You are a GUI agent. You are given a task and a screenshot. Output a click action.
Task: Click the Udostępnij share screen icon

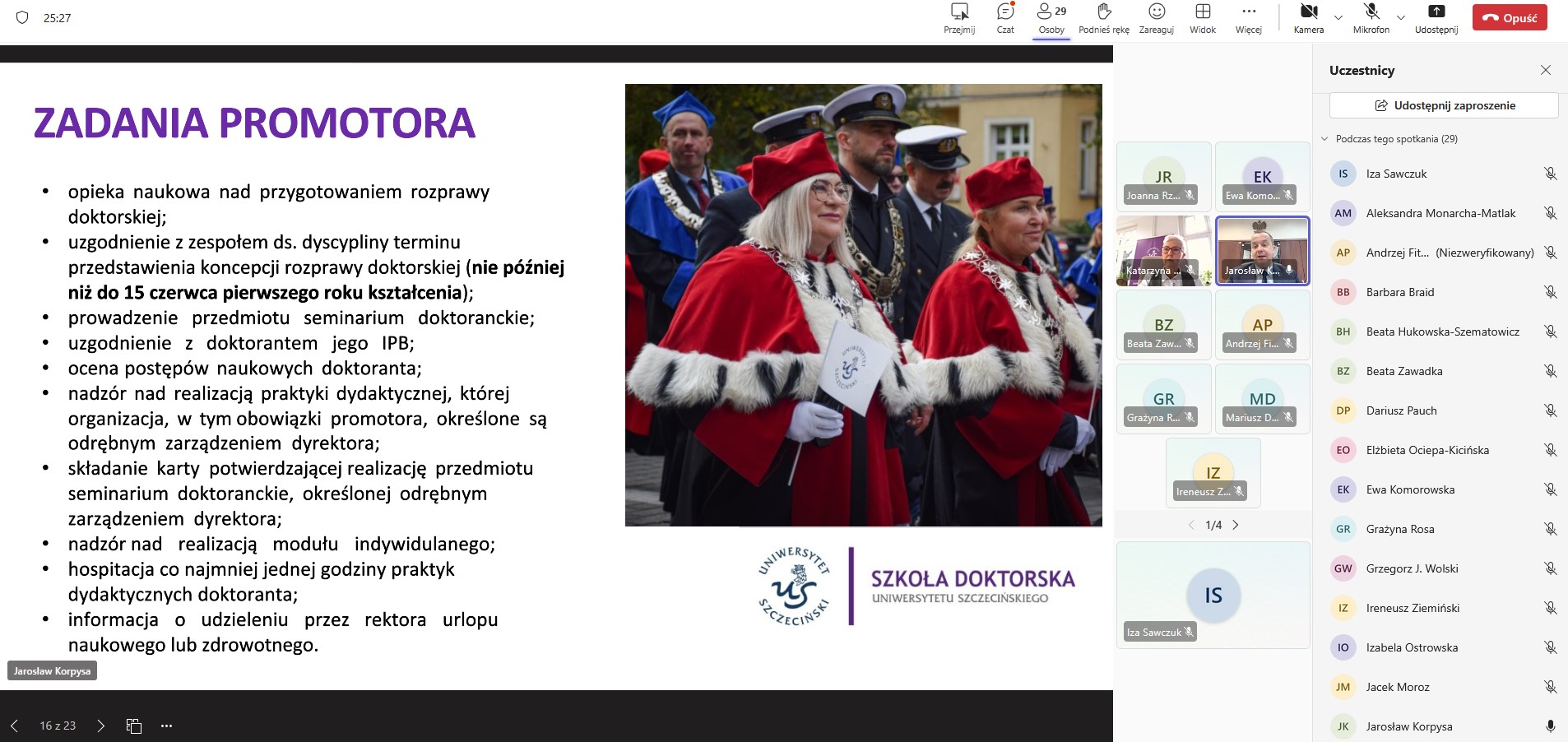(1436, 18)
